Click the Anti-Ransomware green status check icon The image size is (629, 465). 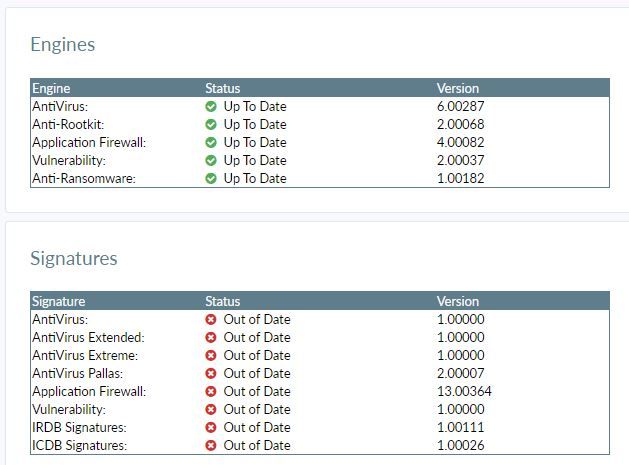tap(211, 178)
